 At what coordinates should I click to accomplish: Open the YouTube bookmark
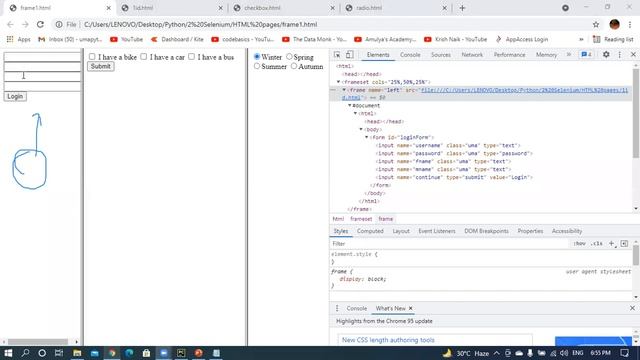pyautogui.click(x=127, y=39)
